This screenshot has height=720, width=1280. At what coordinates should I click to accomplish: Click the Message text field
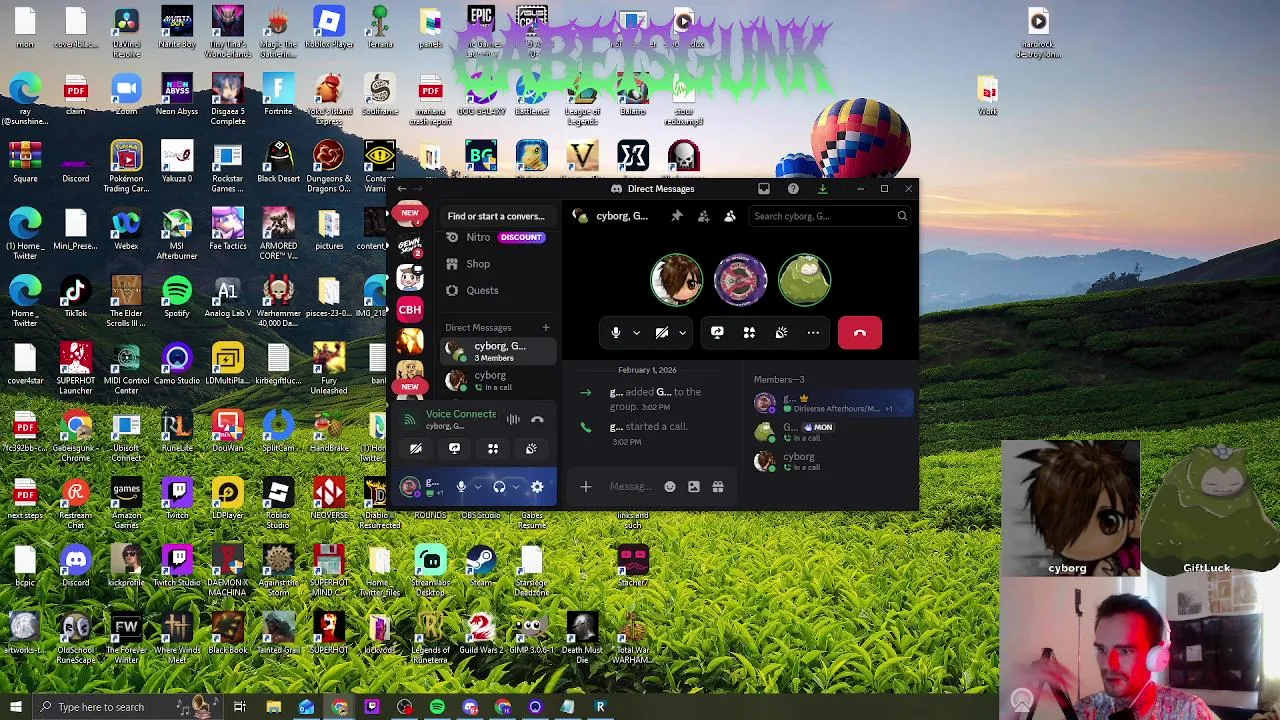click(x=630, y=487)
